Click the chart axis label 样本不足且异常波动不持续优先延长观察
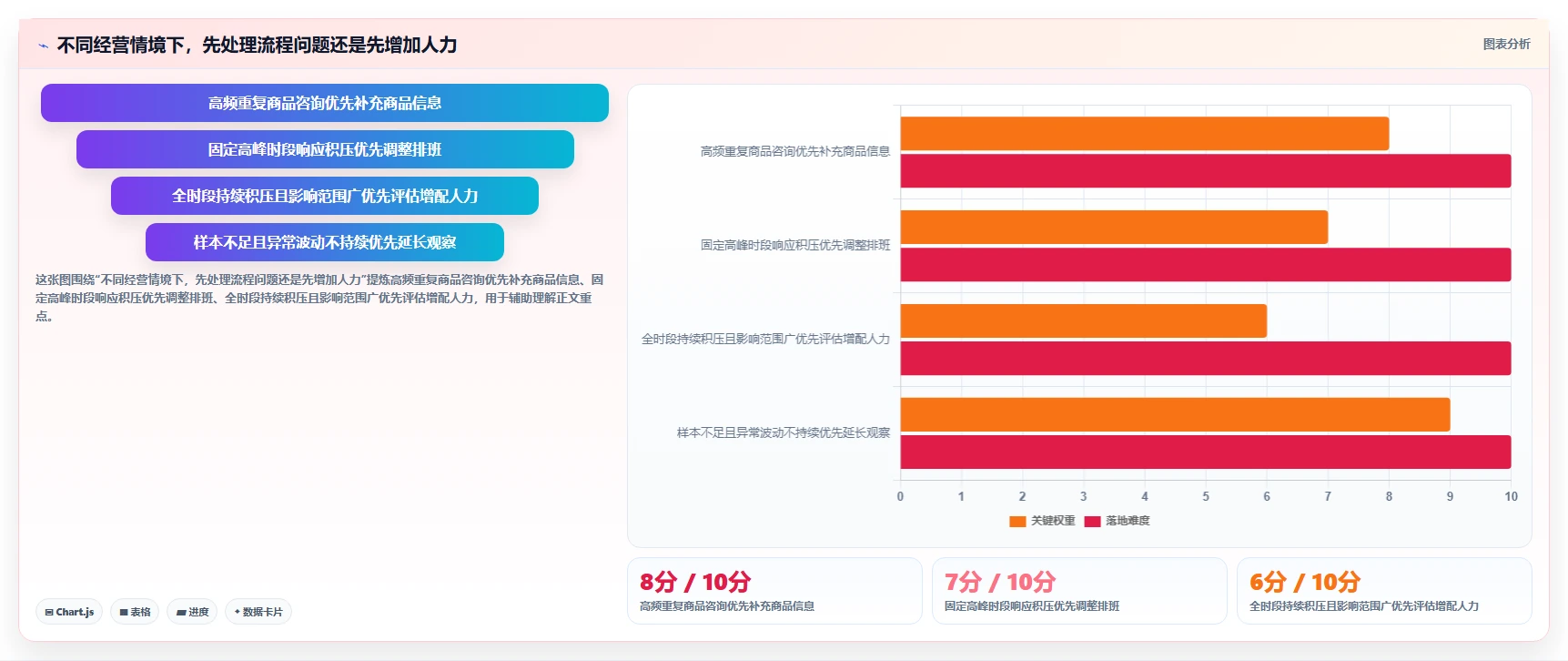This screenshot has width=1568, height=661. click(784, 432)
